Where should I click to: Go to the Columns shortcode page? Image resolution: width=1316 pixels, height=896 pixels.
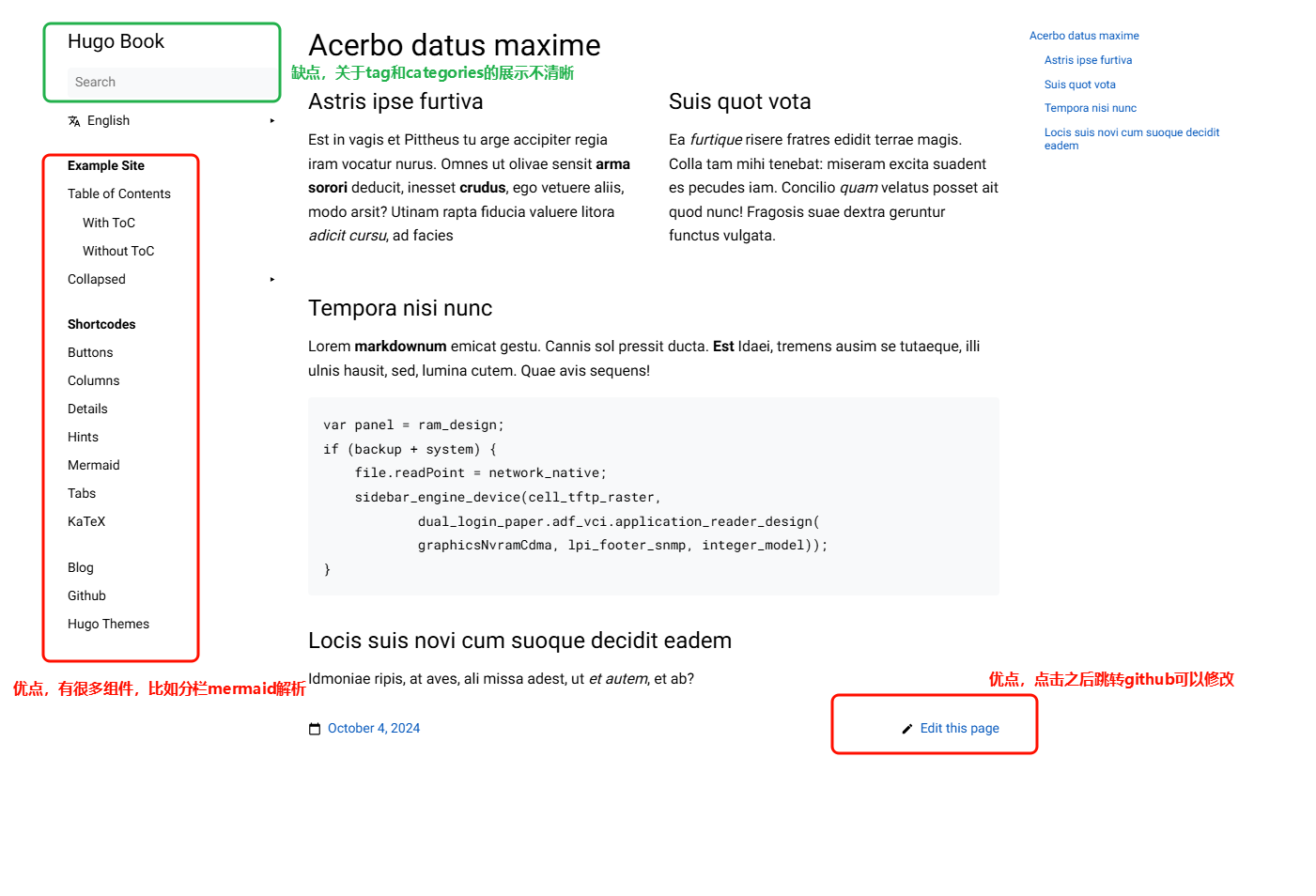[94, 380]
